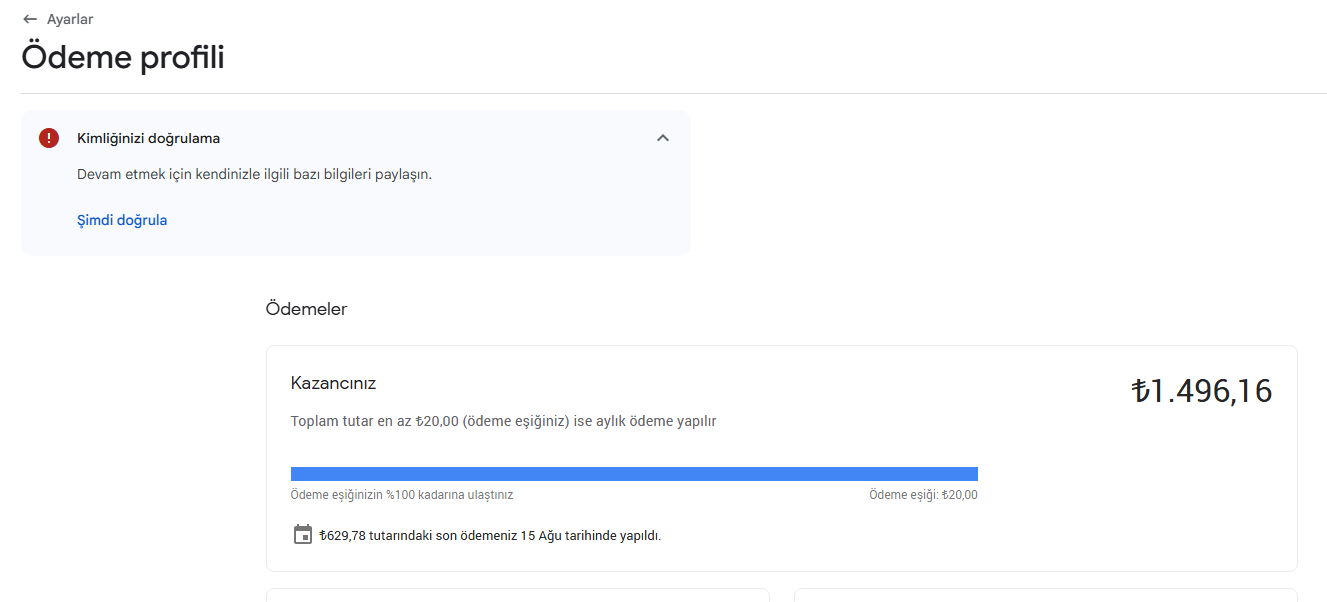Click the Kimliğinizi doğrulama banner title

pyautogui.click(x=148, y=138)
